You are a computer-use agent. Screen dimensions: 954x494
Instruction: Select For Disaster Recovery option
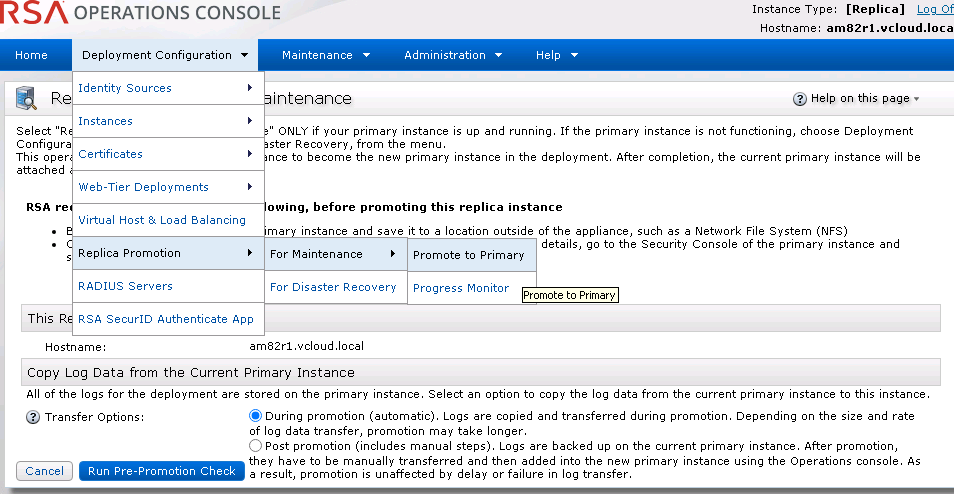click(333, 287)
